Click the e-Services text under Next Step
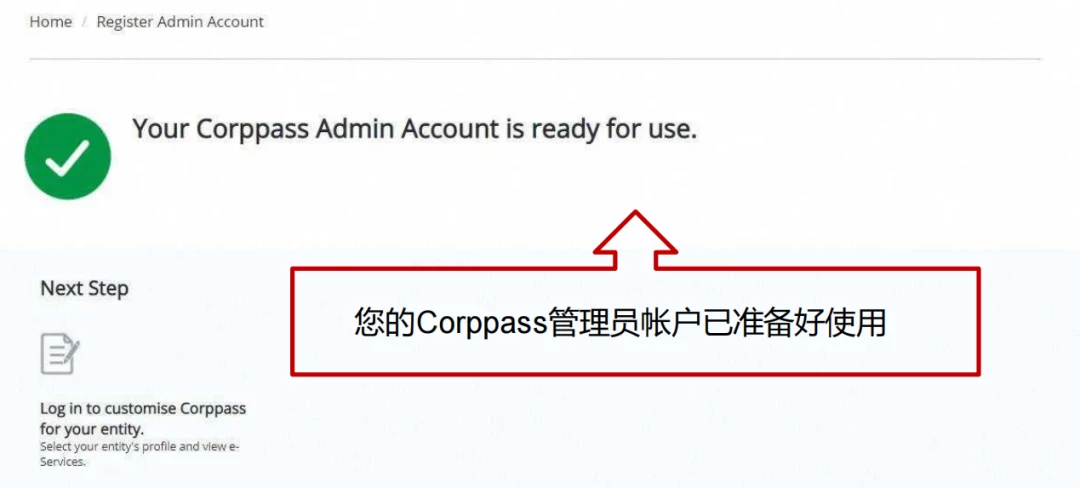 63,461
